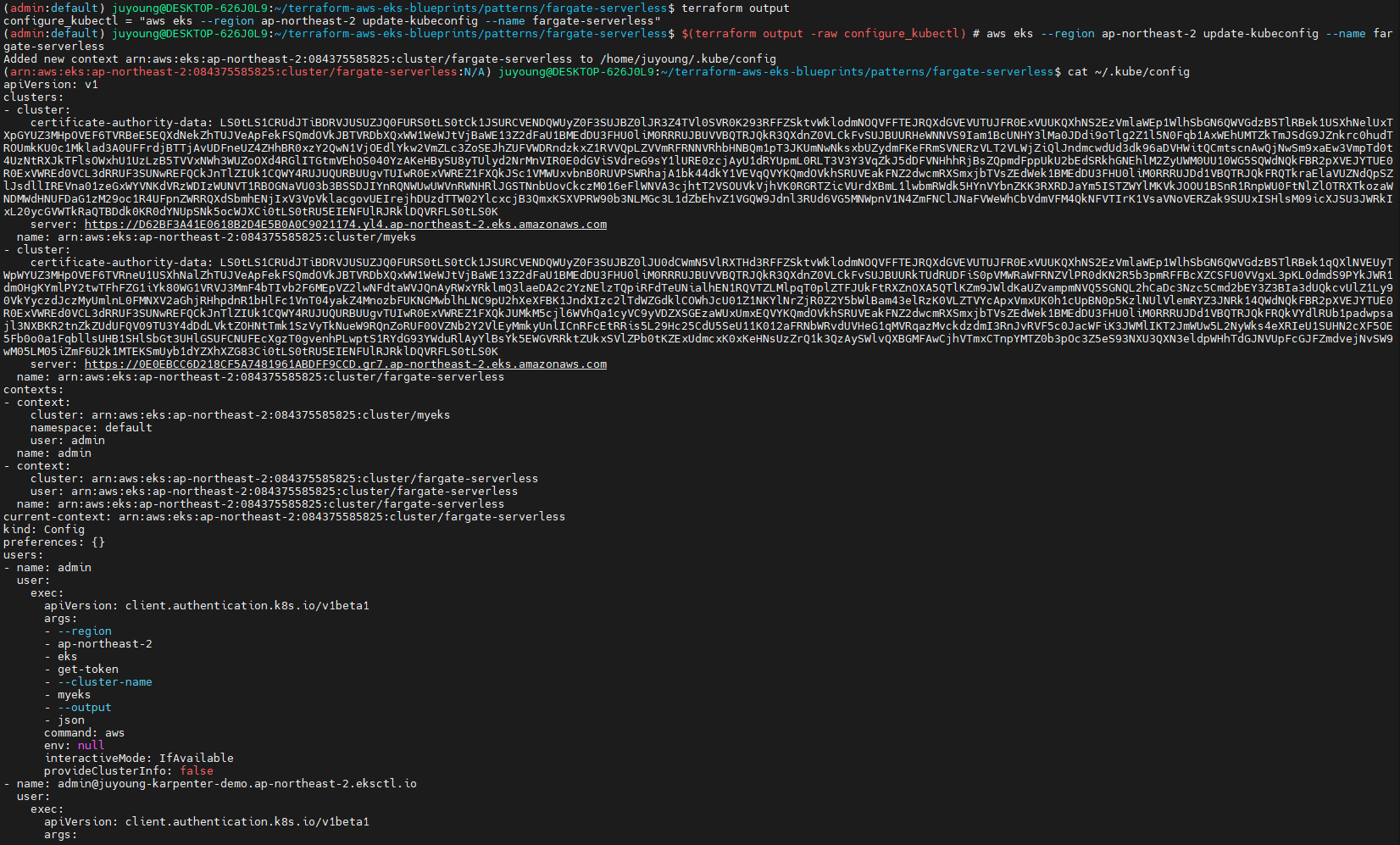
Task: Click the '--region' argument
Action: click(85, 631)
